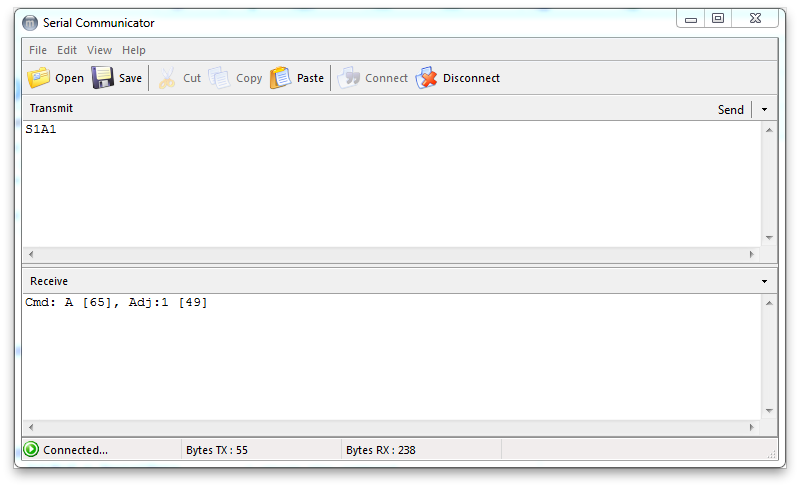Click the Receive horizontal scrollbar right arrow
This screenshot has height=488, width=800.
pyautogui.click(x=753, y=428)
